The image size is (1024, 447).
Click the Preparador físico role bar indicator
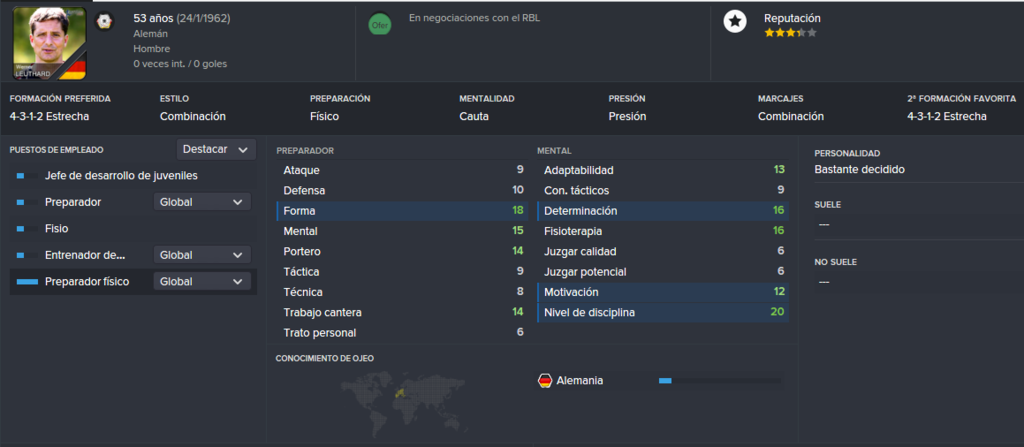(x=27, y=282)
